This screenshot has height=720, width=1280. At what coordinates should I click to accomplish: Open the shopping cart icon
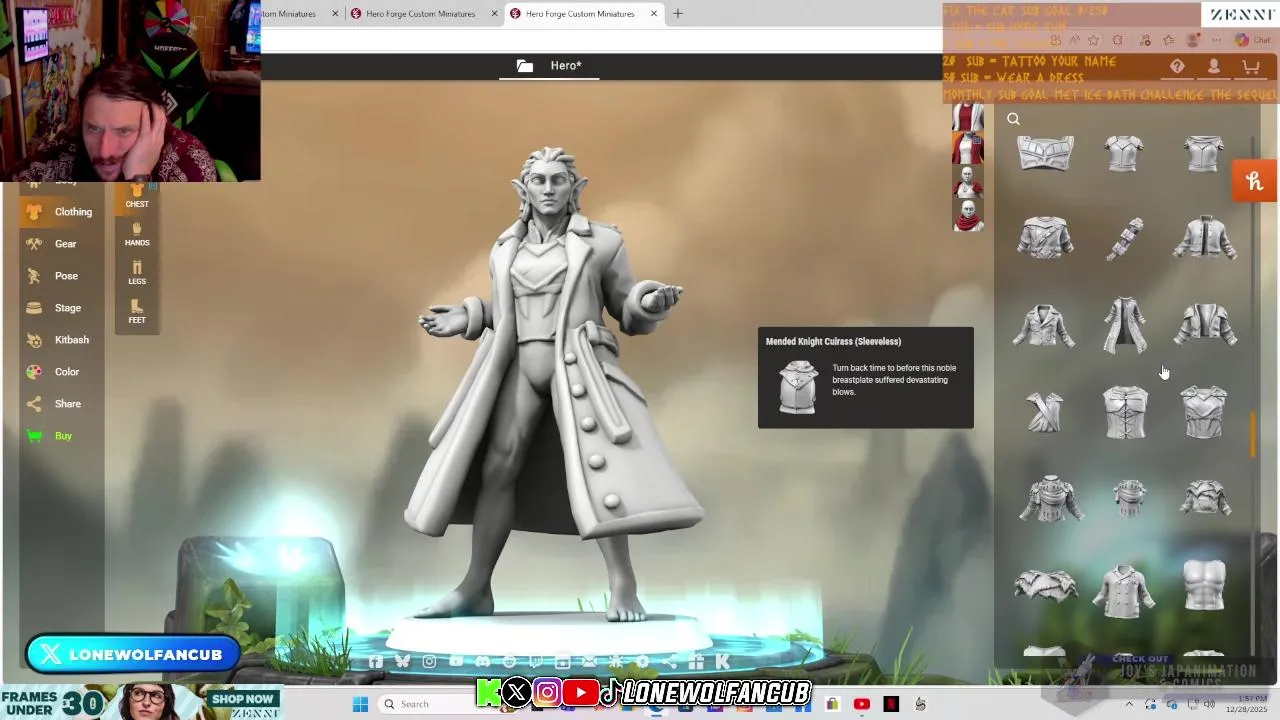pos(1250,66)
